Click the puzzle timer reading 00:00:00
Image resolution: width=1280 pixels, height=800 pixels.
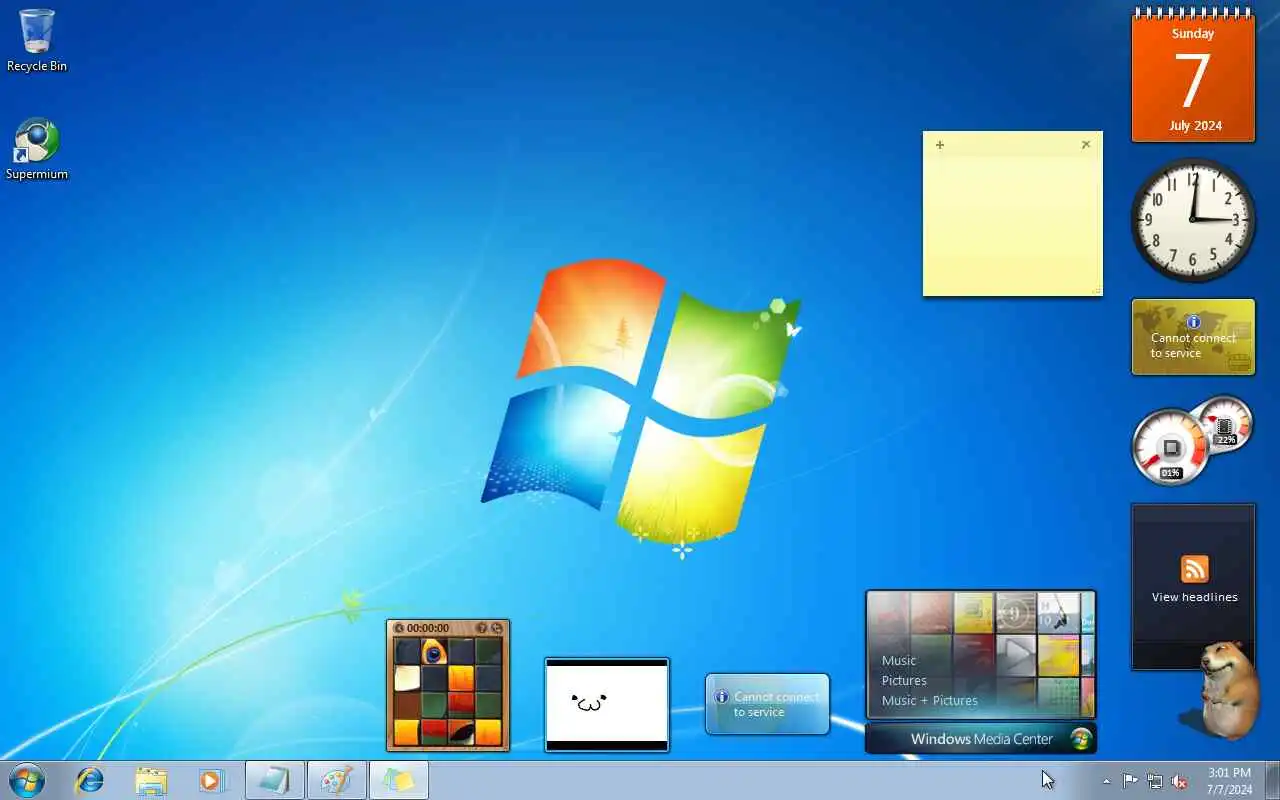pos(428,628)
